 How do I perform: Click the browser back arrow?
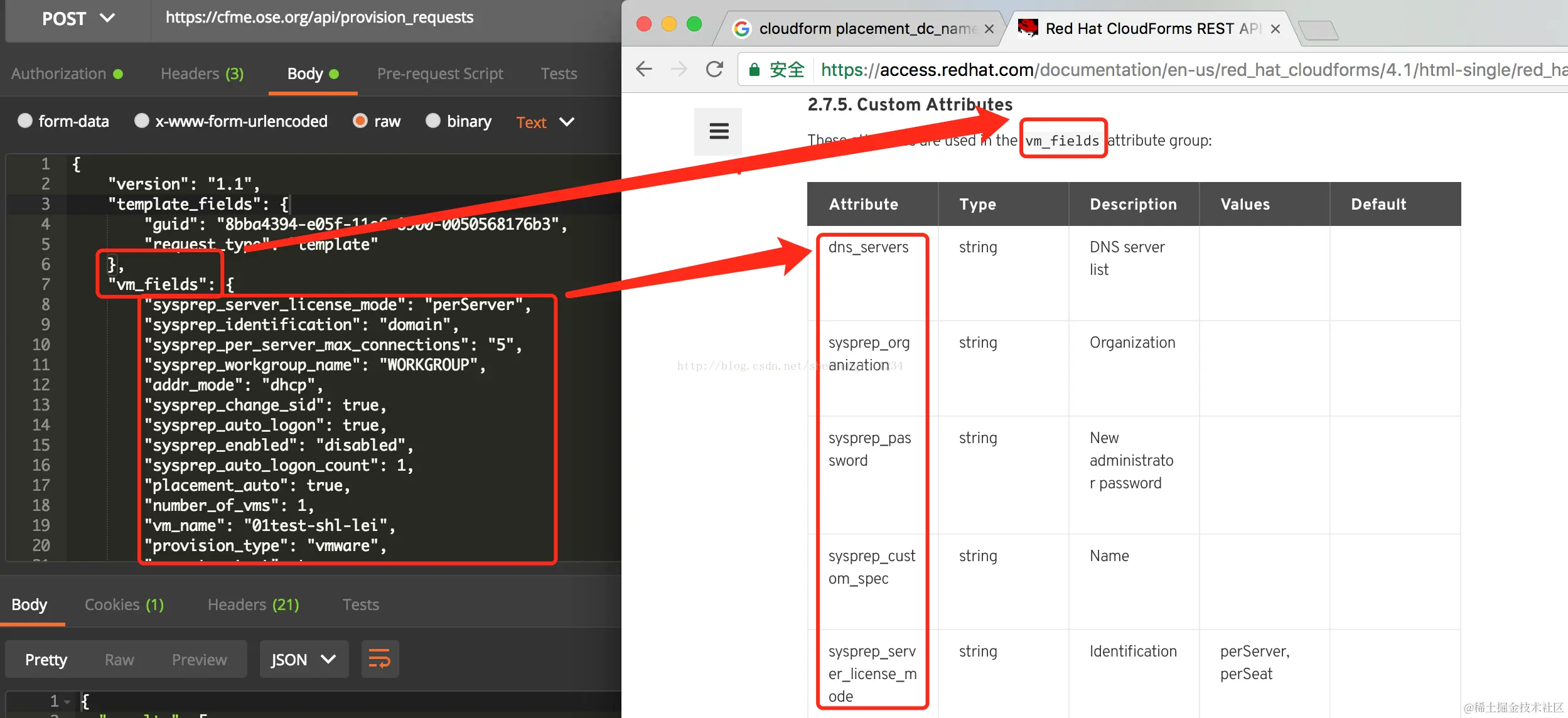(644, 69)
